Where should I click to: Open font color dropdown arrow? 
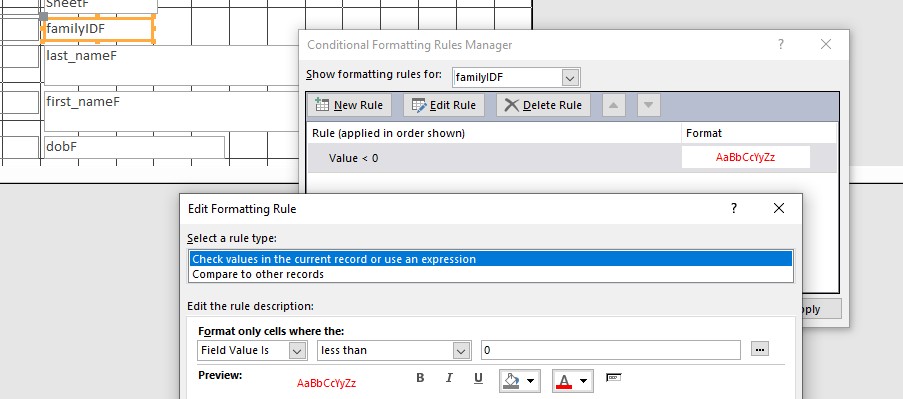pyautogui.click(x=583, y=381)
